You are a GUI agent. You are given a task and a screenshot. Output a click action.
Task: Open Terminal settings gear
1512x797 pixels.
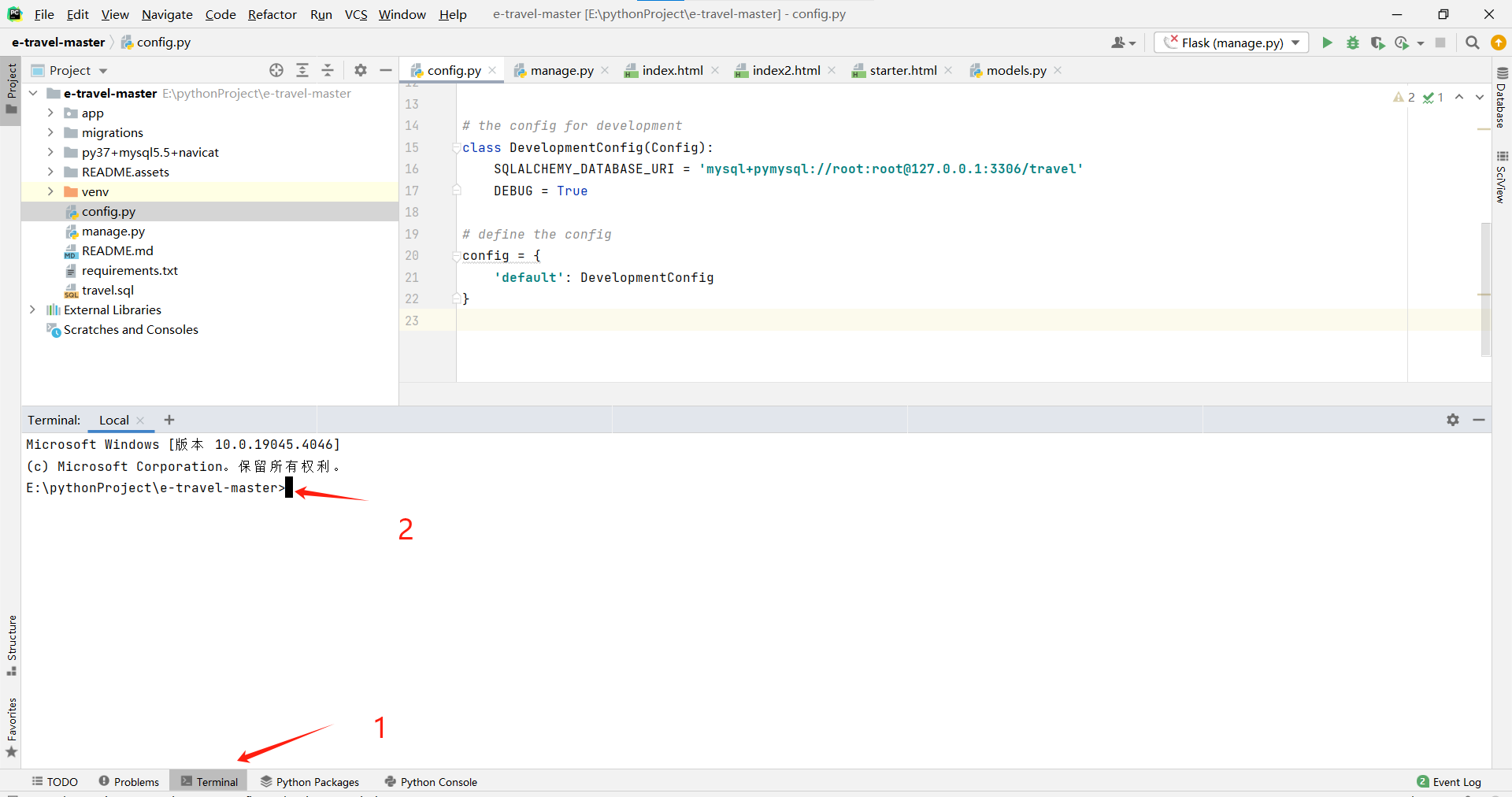1453,420
